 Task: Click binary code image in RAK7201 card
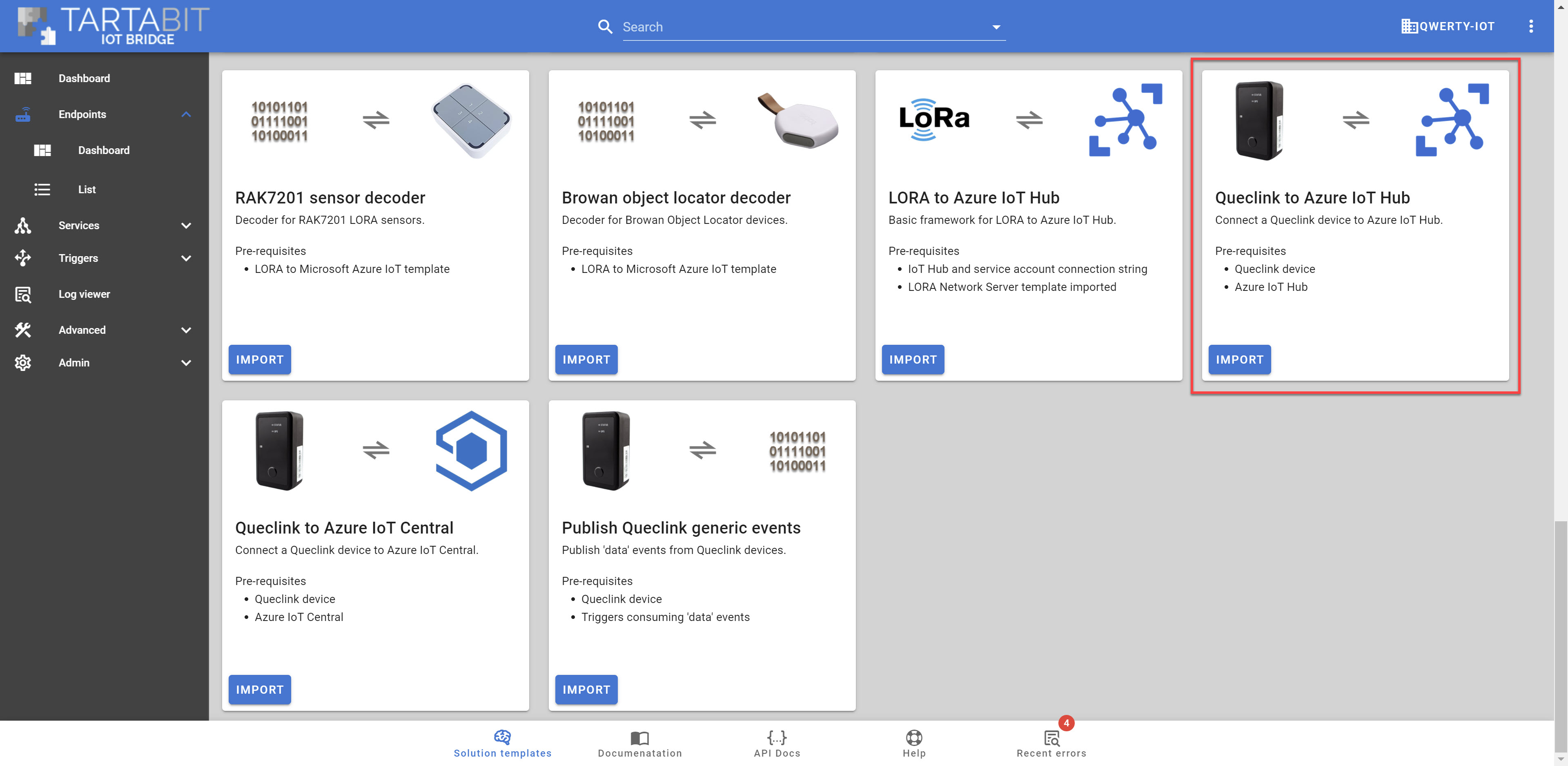pos(279,121)
